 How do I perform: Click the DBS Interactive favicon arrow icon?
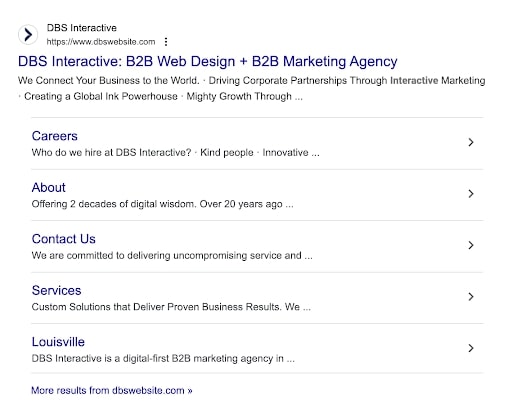(28, 34)
